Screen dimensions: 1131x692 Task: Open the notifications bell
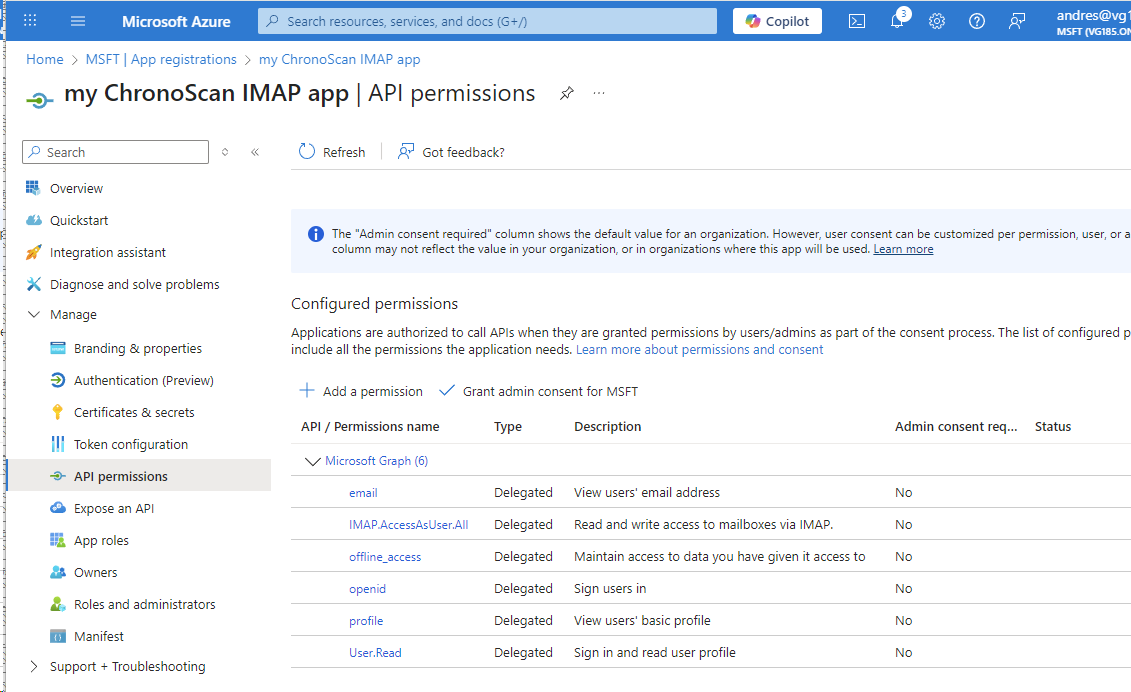pos(897,21)
